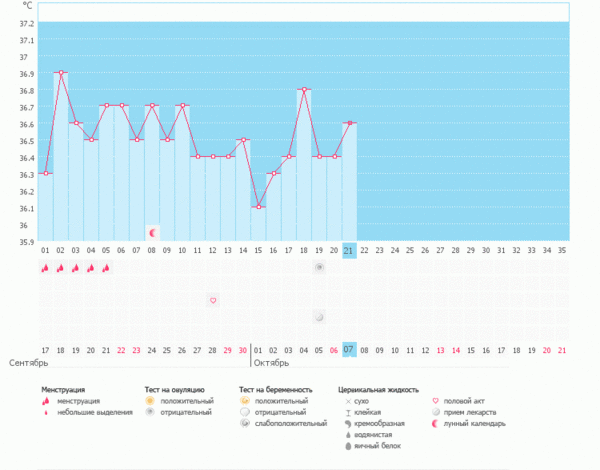Select the highlighted cycle day 21
This screenshot has width=600, height=470.
point(348,250)
